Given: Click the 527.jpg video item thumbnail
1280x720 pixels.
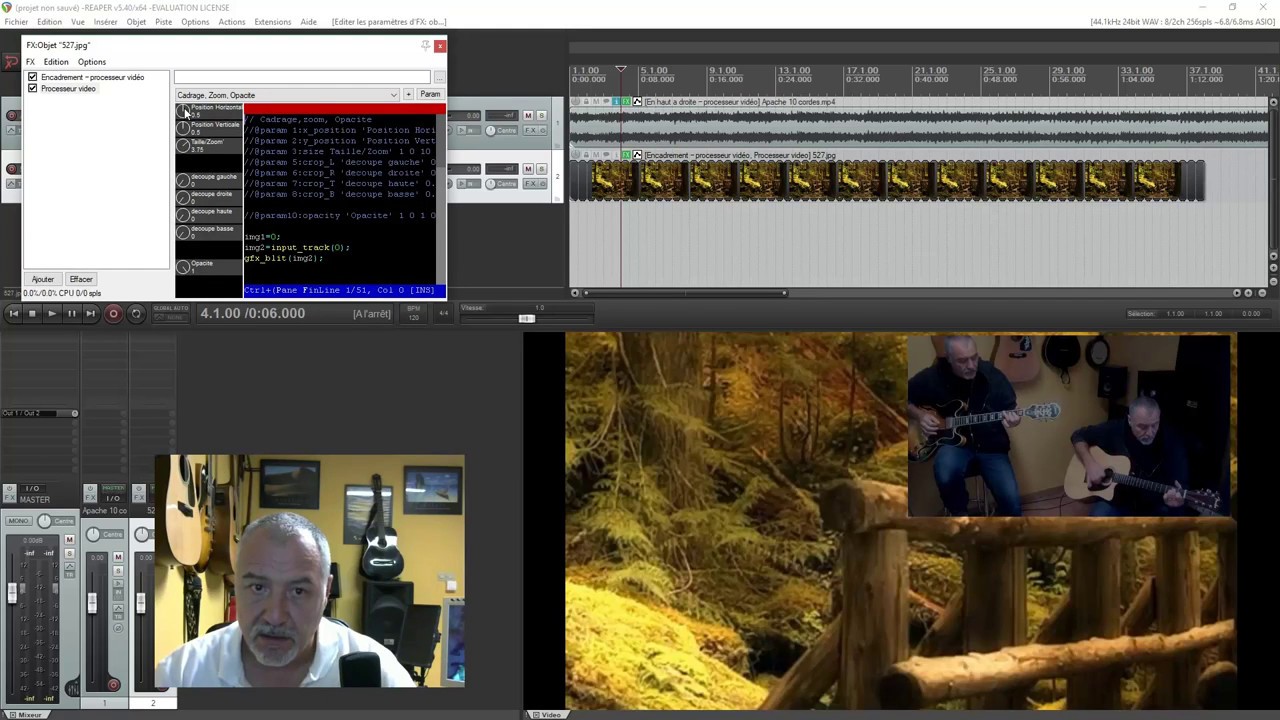Looking at the screenshot, I should click(x=887, y=181).
